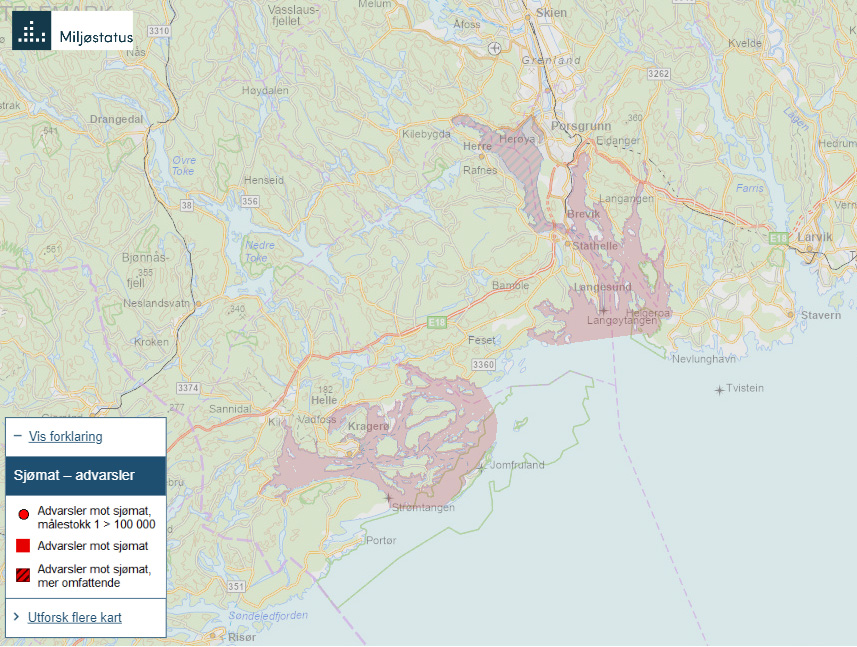This screenshot has width=857, height=647.
Task: Click the road 3360 shield near Feset
Action: 484,364
